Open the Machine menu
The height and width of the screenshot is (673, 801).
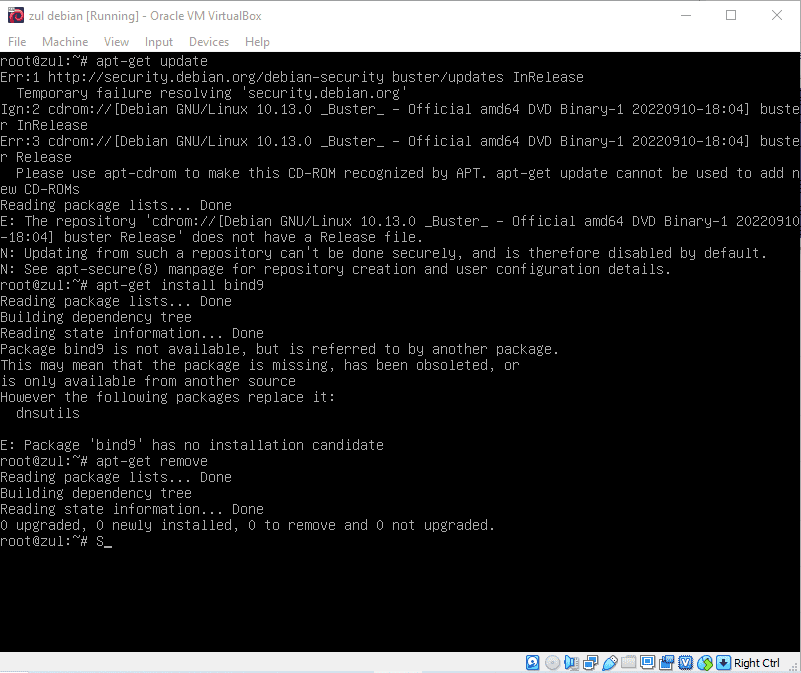(x=65, y=42)
